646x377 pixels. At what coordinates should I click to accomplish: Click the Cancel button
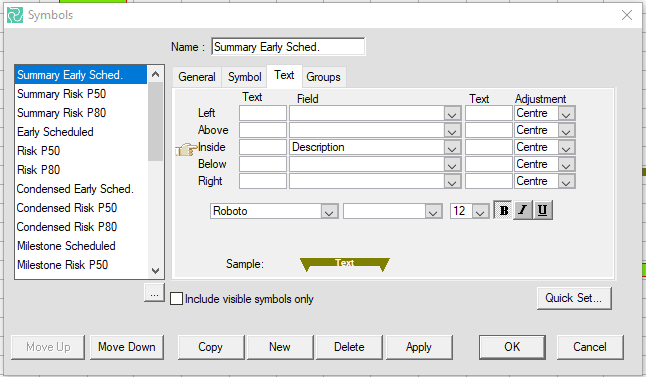click(590, 347)
